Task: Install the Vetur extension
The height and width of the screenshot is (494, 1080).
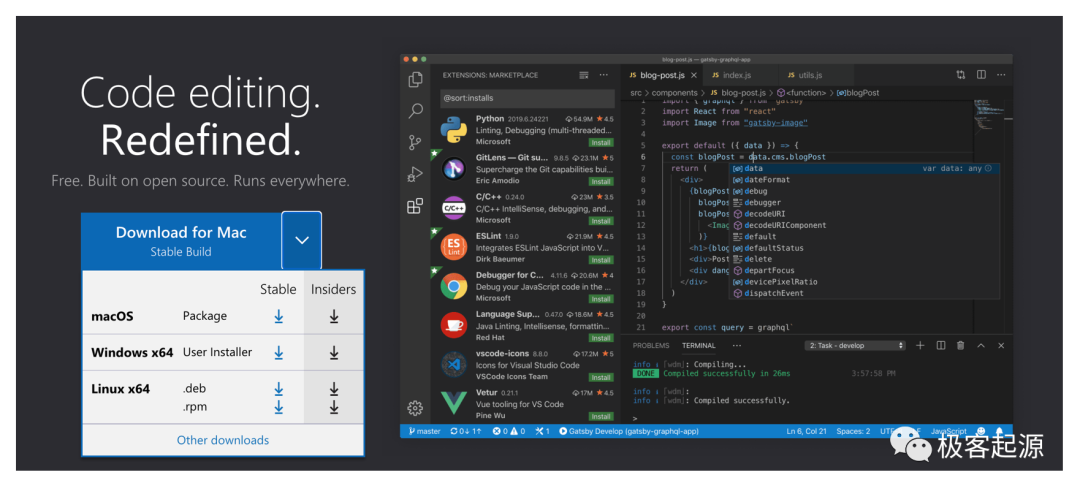Action: click(x=601, y=417)
